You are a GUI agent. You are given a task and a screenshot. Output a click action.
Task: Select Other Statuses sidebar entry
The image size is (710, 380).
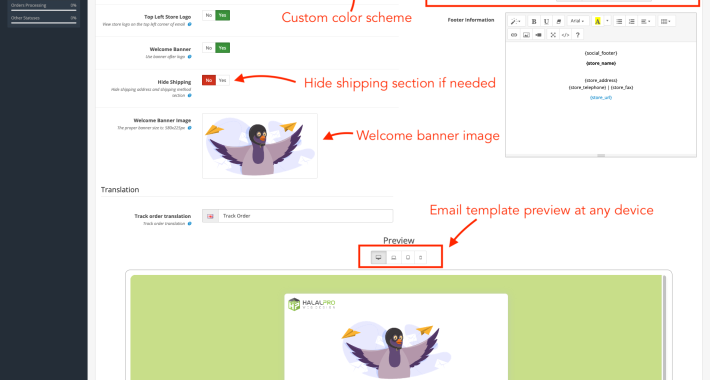pyautogui.click(x=43, y=18)
